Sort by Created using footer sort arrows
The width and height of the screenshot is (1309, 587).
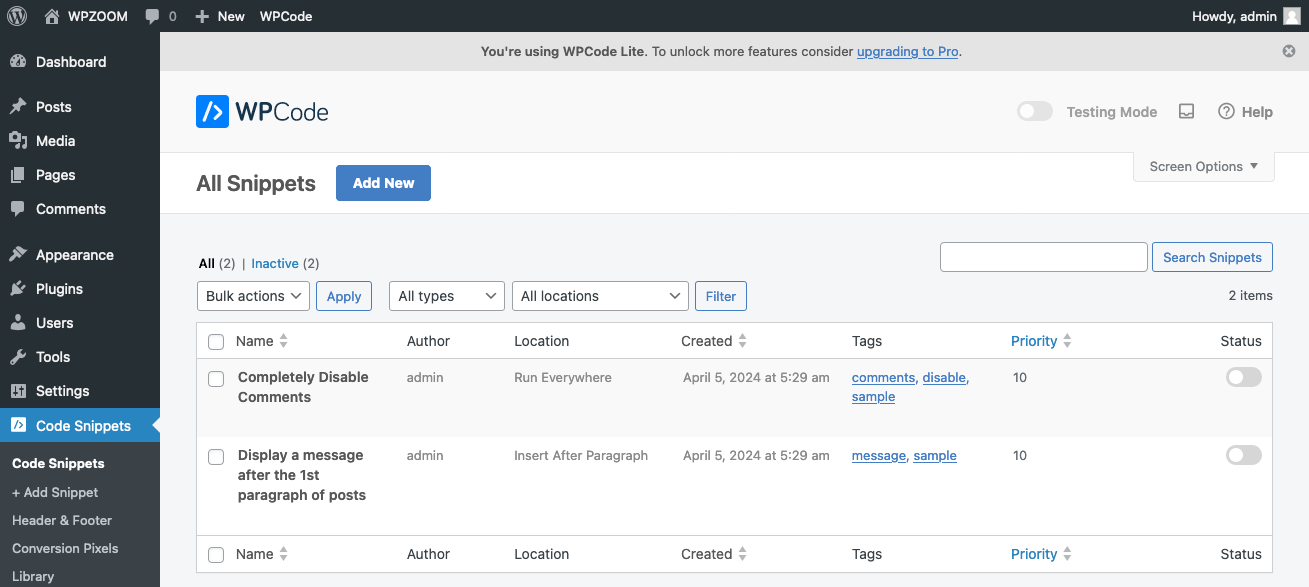click(742, 554)
